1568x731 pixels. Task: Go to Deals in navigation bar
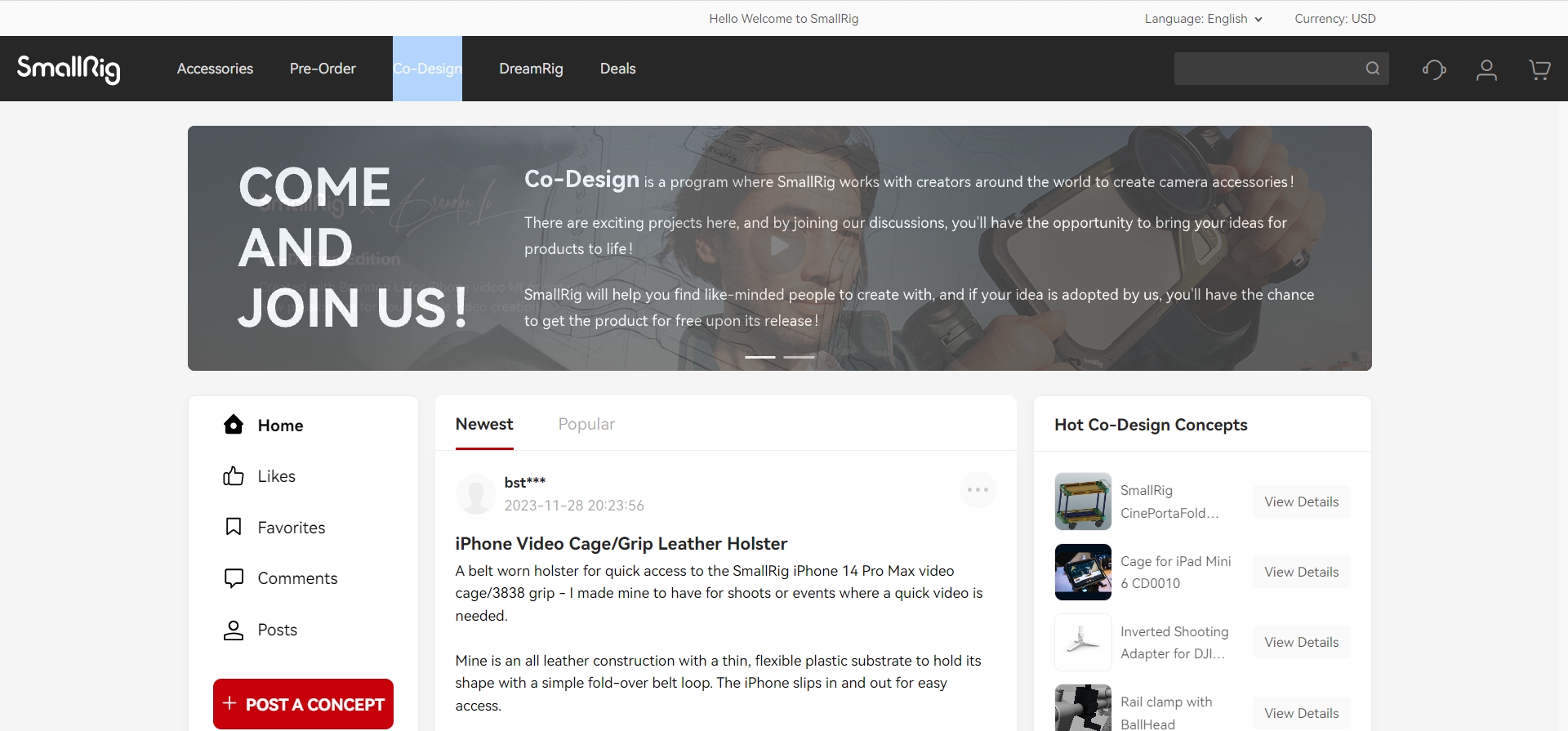tap(617, 69)
